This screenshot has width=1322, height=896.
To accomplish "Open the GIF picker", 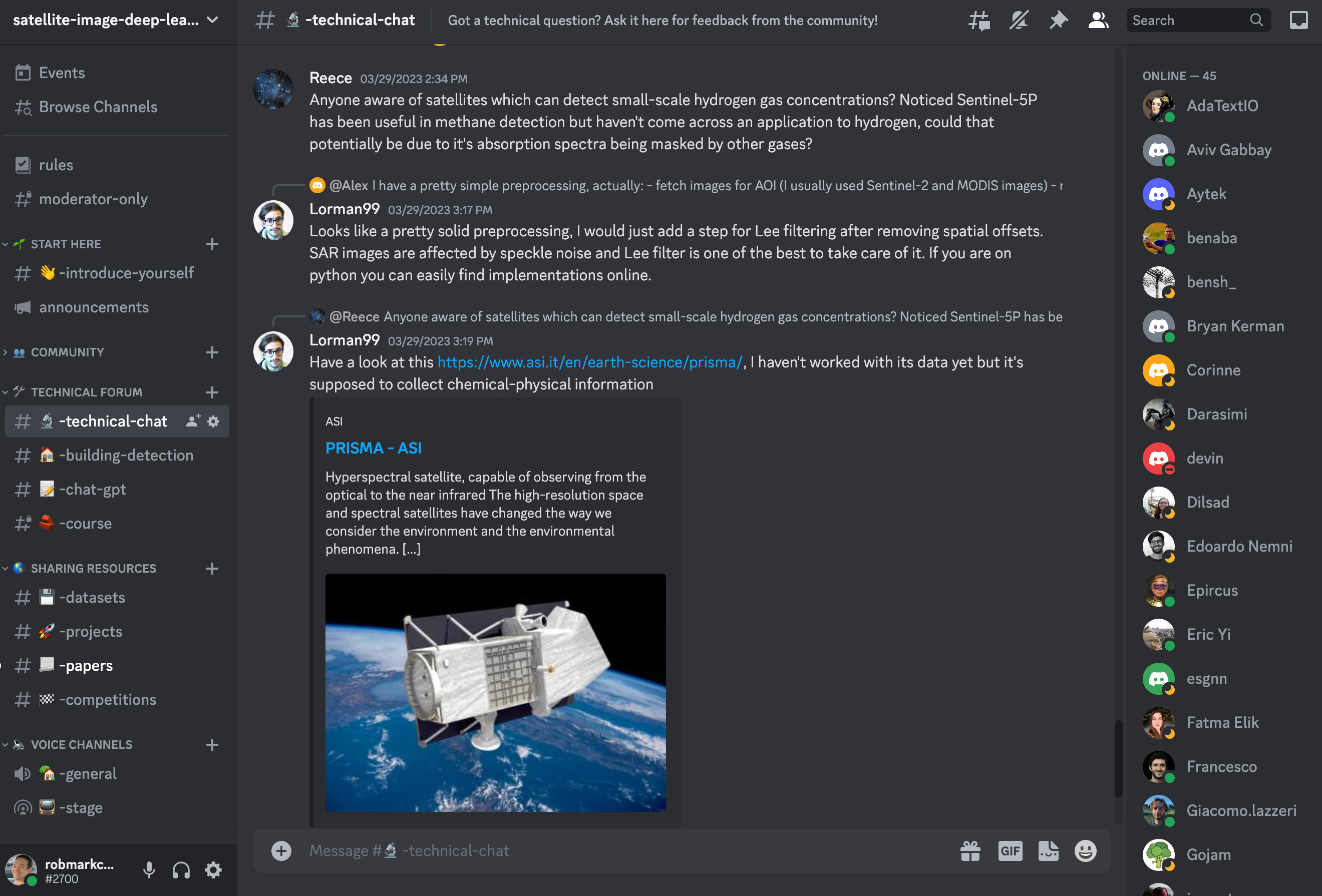I will pos(1010,851).
